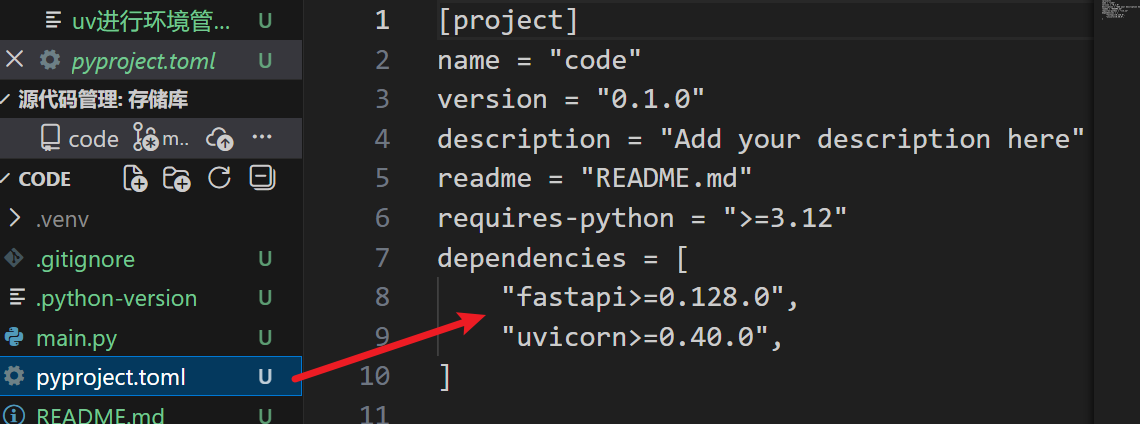Click the New Folder icon in CODE header
Image resolution: width=1140 pixels, height=424 pixels.
coord(177,179)
